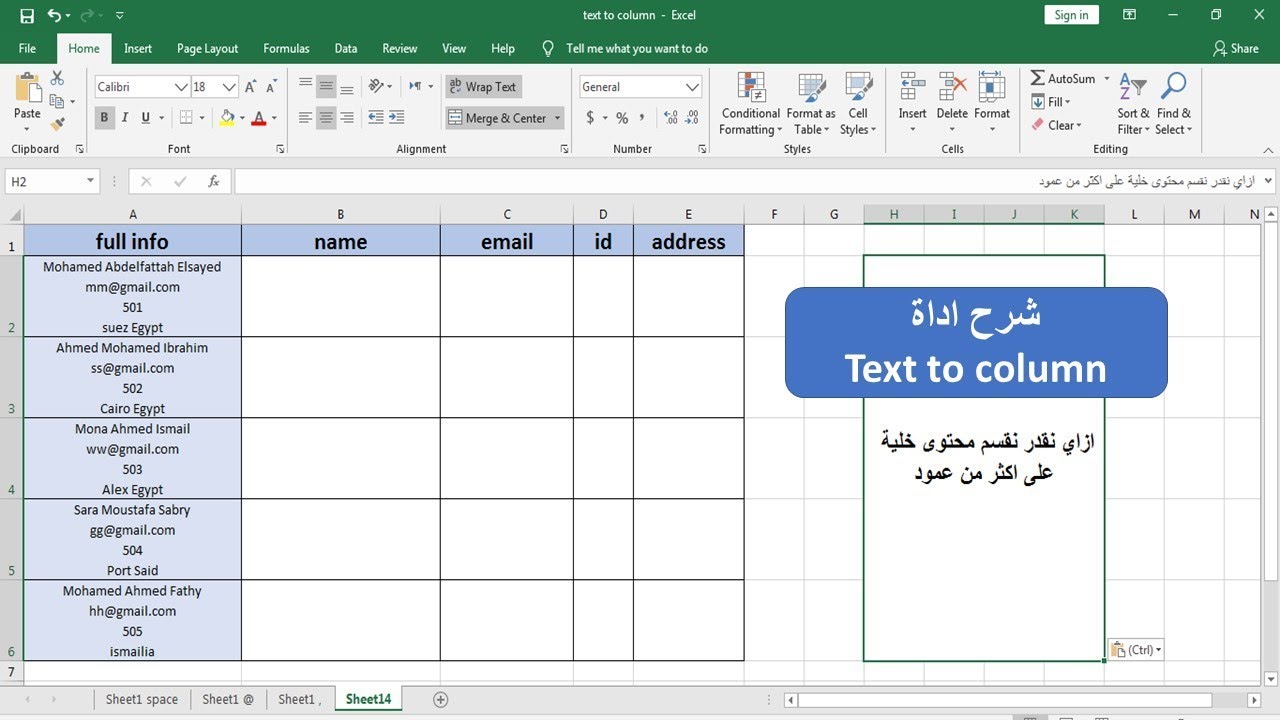Toggle center horizontal alignment
The height and width of the screenshot is (720, 1280).
pos(326,118)
